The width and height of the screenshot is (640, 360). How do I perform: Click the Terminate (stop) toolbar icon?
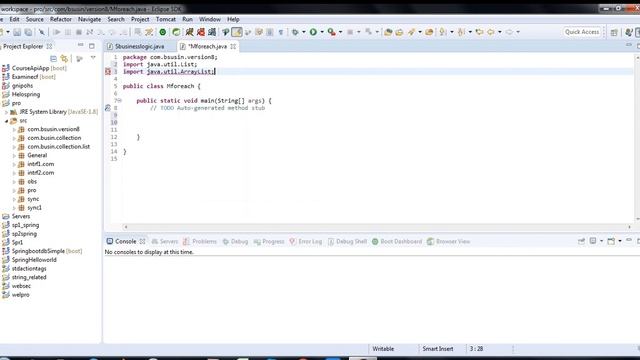click(x=79, y=32)
